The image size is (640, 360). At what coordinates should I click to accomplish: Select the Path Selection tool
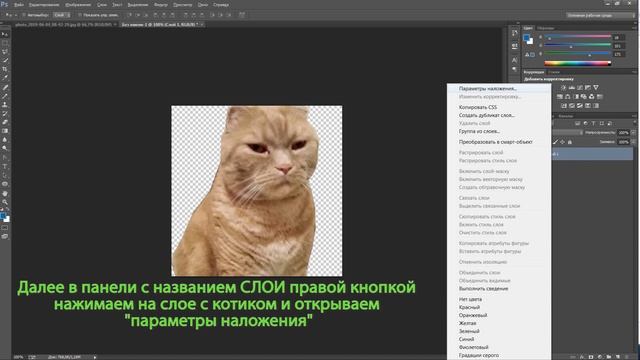click(5, 175)
